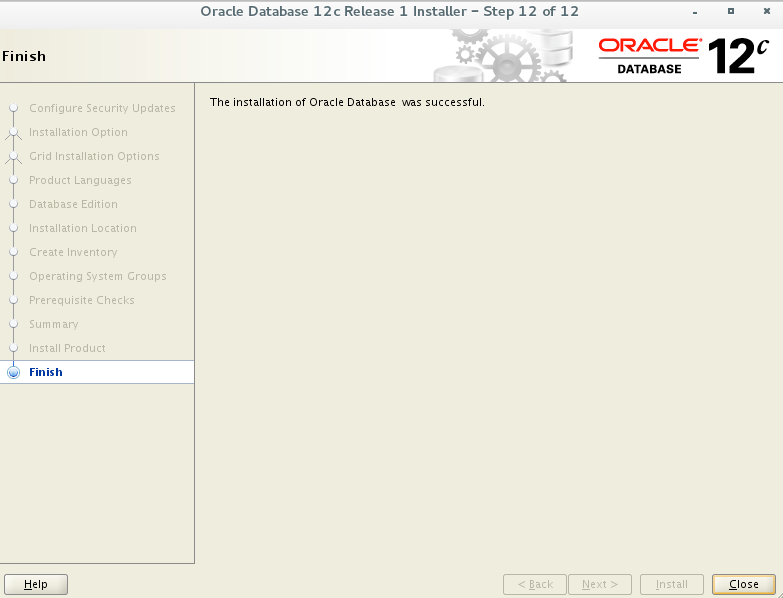Select the Summary step
The height and width of the screenshot is (598, 783).
(54, 324)
